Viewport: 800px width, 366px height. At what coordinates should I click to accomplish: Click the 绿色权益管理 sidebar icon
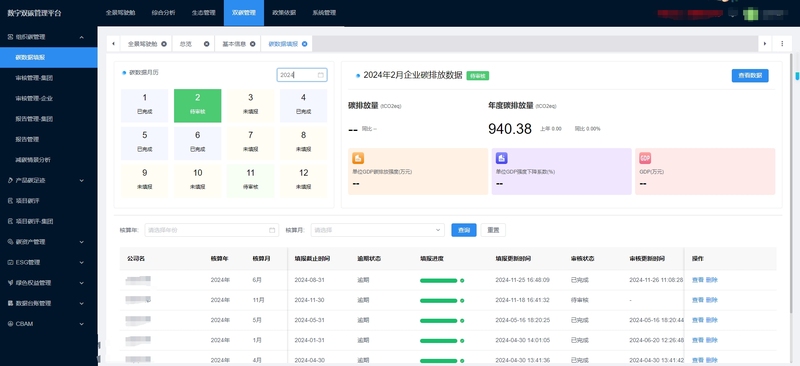coord(10,282)
